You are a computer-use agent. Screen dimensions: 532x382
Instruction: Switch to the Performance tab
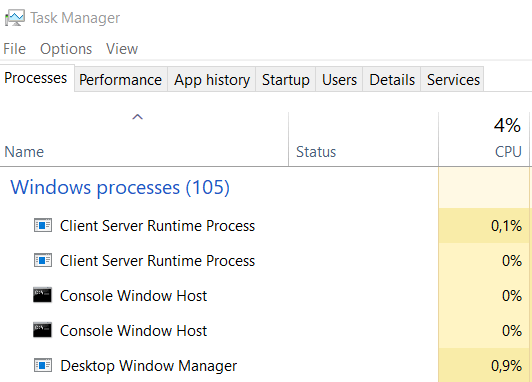coord(120,79)
